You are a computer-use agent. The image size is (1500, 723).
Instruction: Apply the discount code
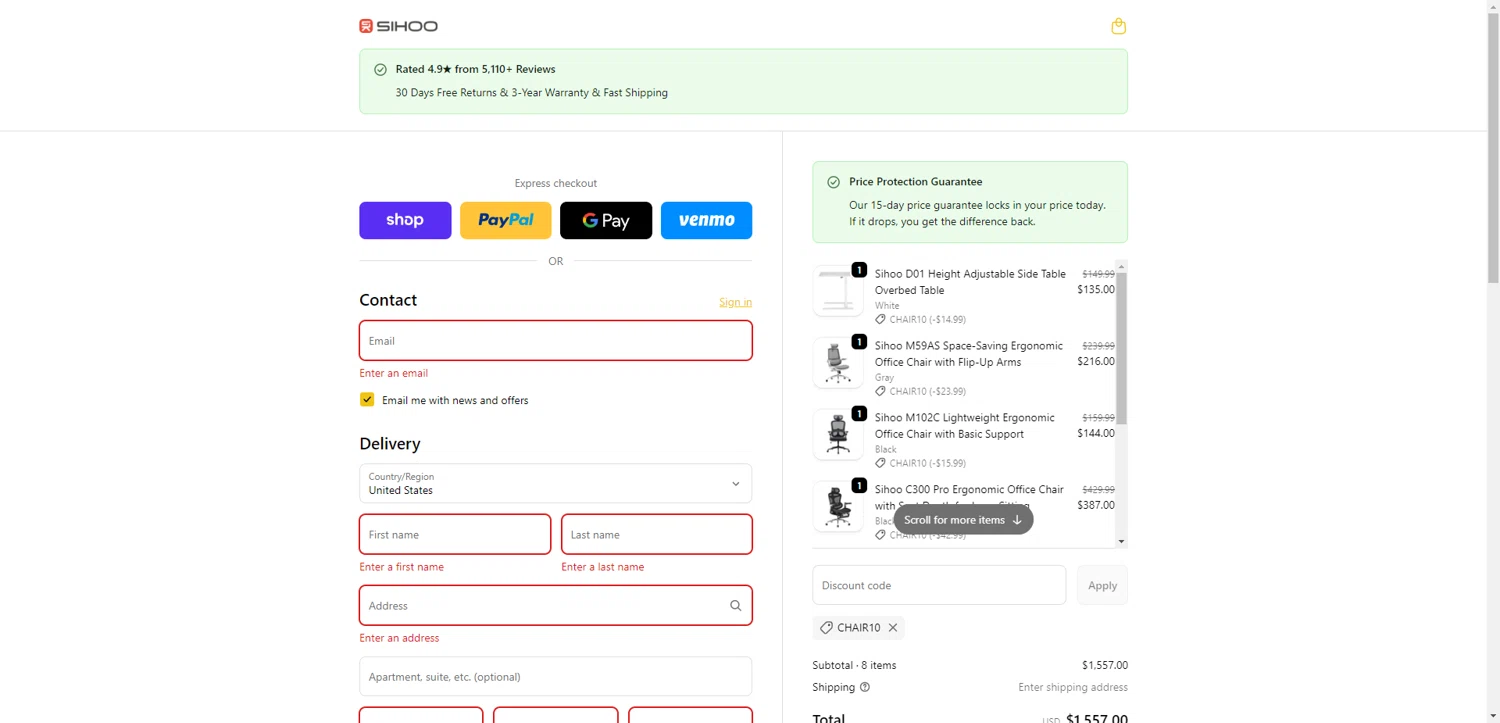tap(1102, 585)
